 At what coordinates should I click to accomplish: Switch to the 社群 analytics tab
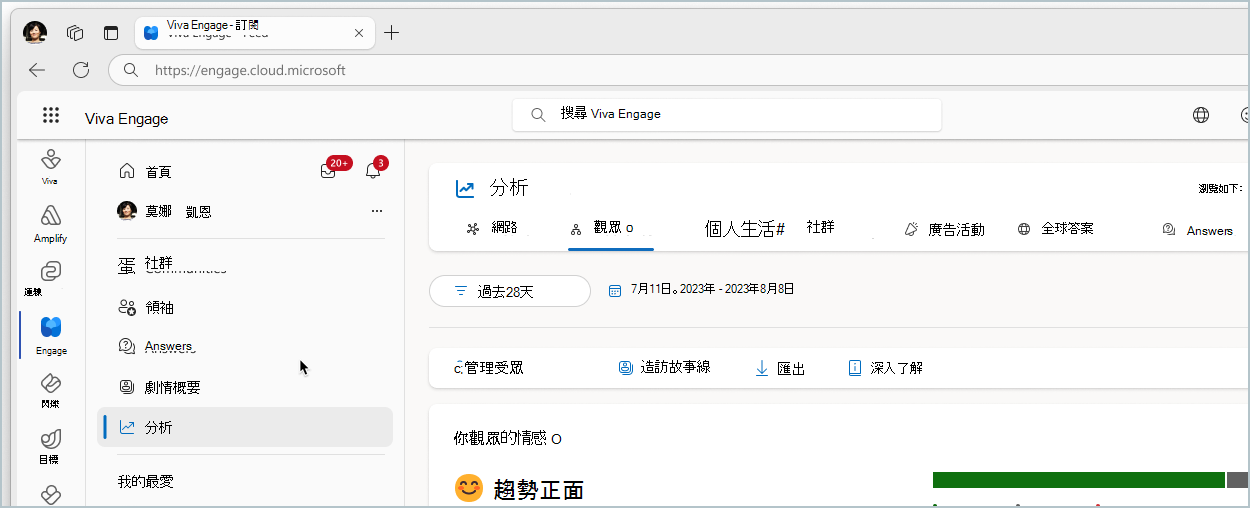click(x=820, y=227)
